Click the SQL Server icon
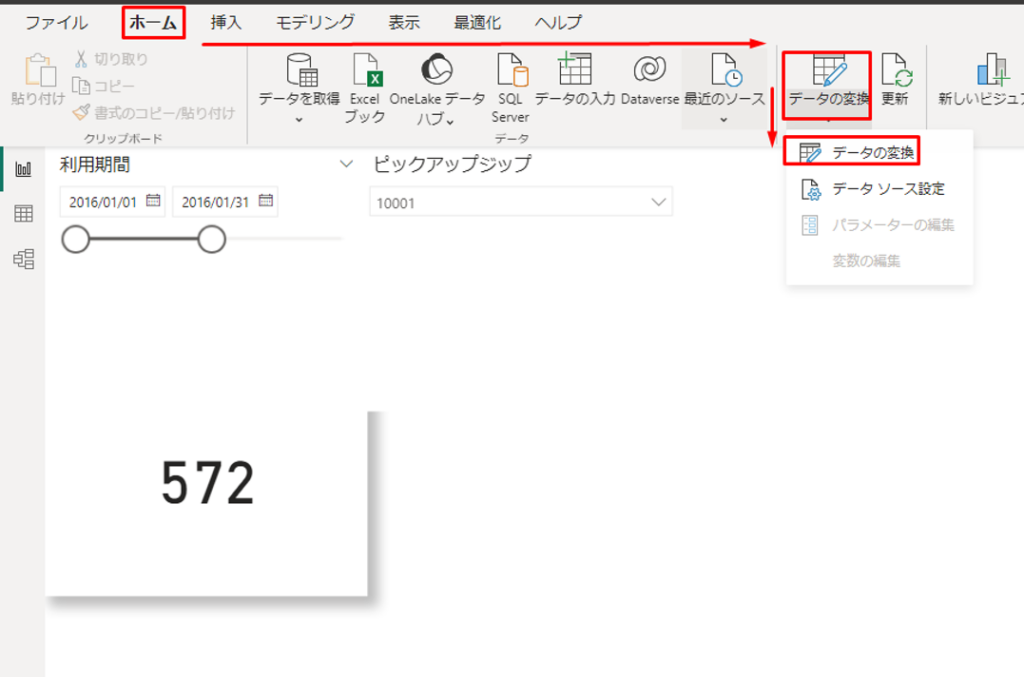This screenshot has height=677, width=1024. 511,71
